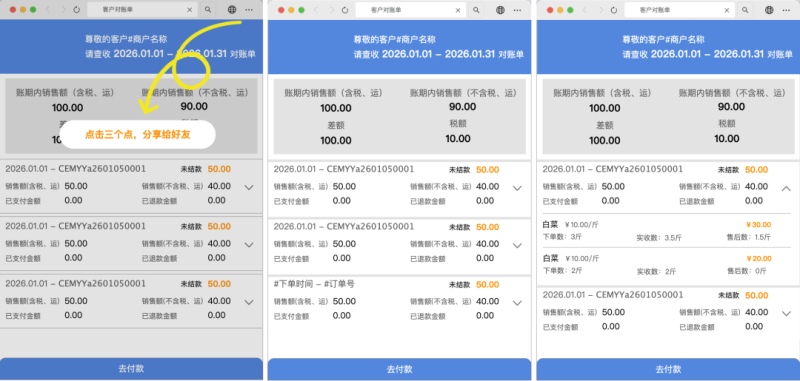The image size is (800, 381).
Task: Click 去付款 button in the left window
Action: [131, 369]
